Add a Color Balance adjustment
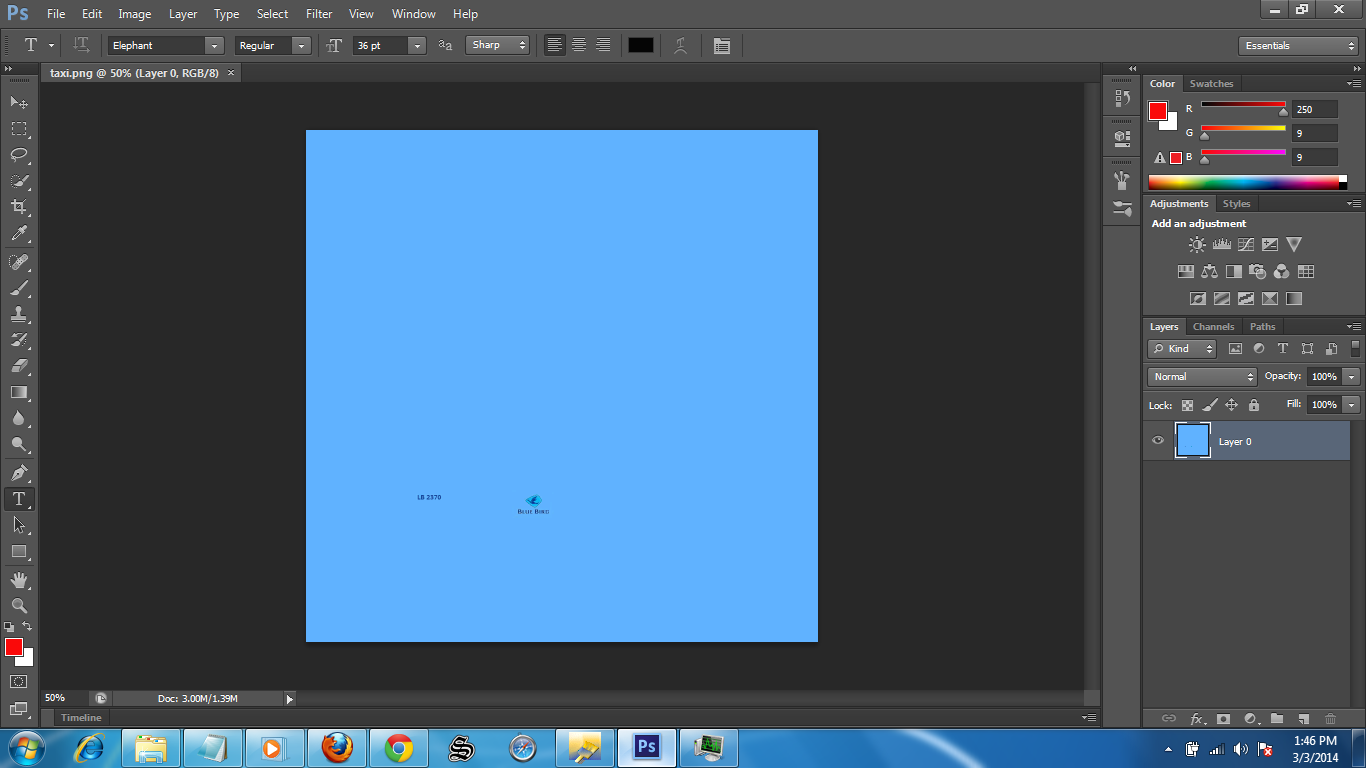This screenshot has height=768, width=1366. pos(1210,271)
